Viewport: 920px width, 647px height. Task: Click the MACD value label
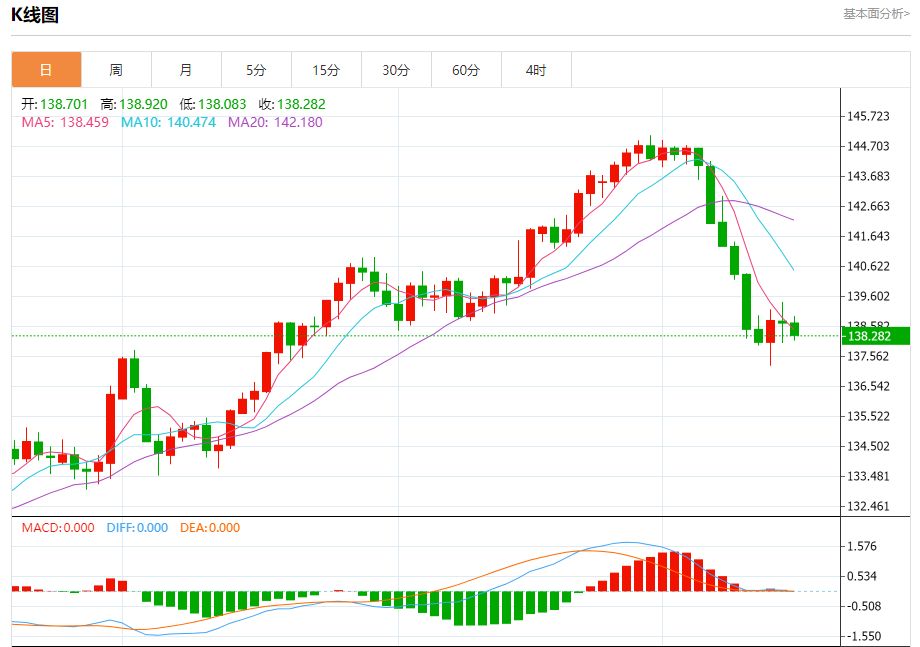click(x=58, y=527)
